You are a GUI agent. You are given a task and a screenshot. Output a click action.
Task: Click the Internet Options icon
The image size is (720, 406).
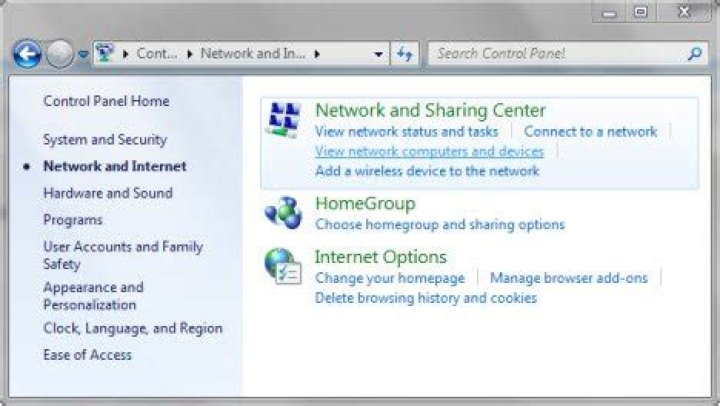click(x=283, y=266)
